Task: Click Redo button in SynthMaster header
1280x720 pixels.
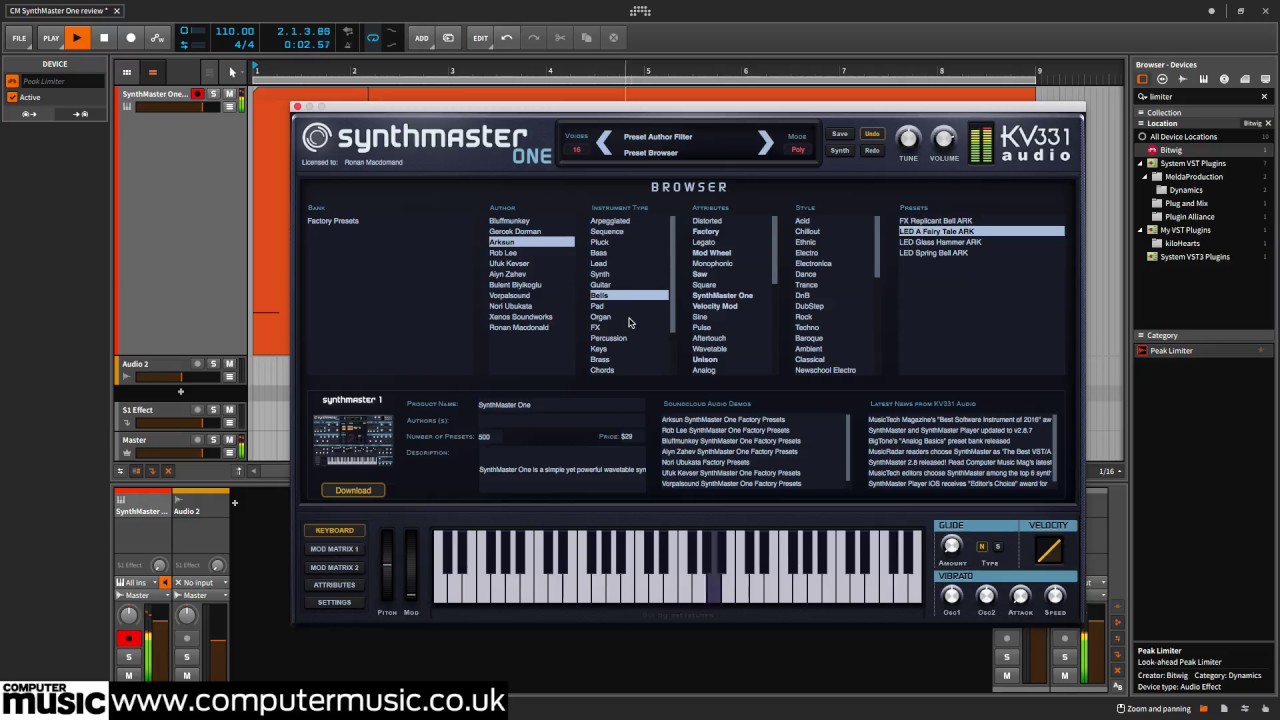Action: [x=872, y=151]
